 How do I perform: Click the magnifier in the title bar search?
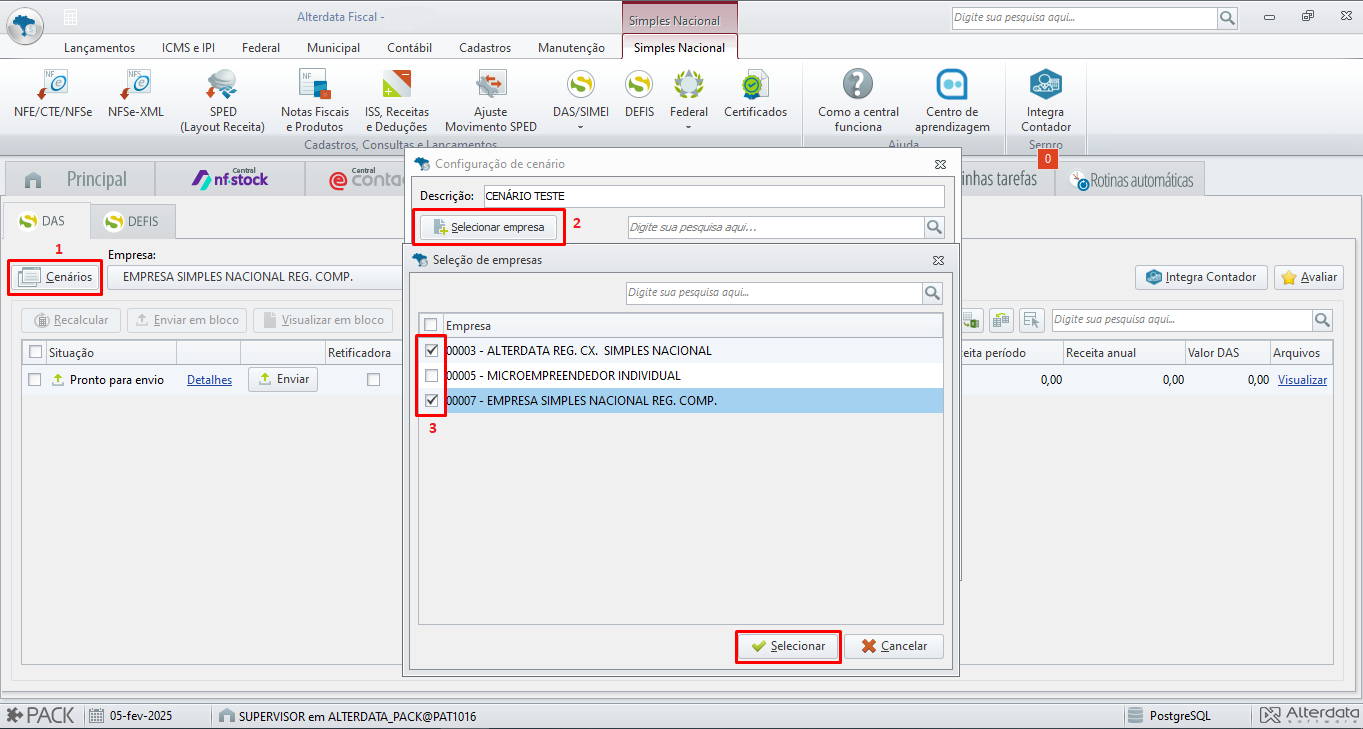click(1226, 18)
